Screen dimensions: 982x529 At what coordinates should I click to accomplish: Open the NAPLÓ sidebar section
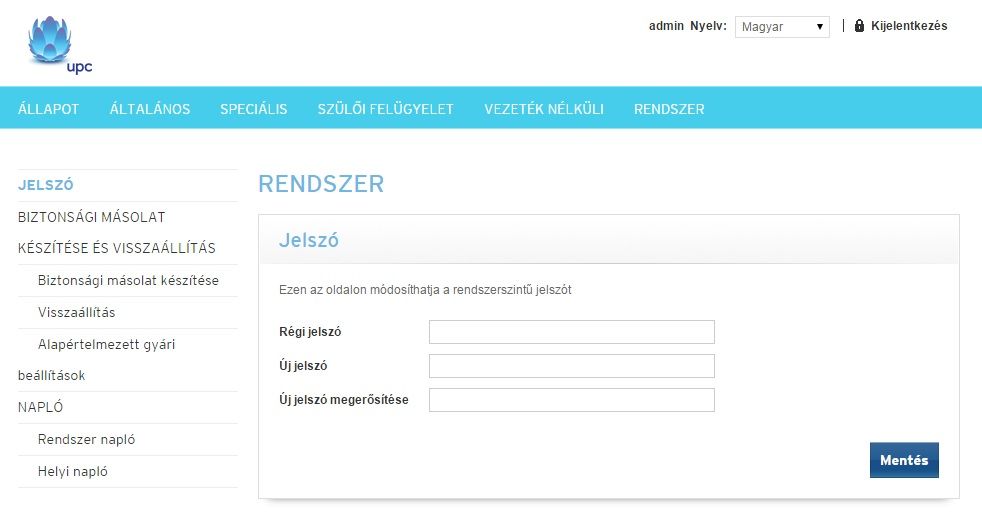pos(41,408)
